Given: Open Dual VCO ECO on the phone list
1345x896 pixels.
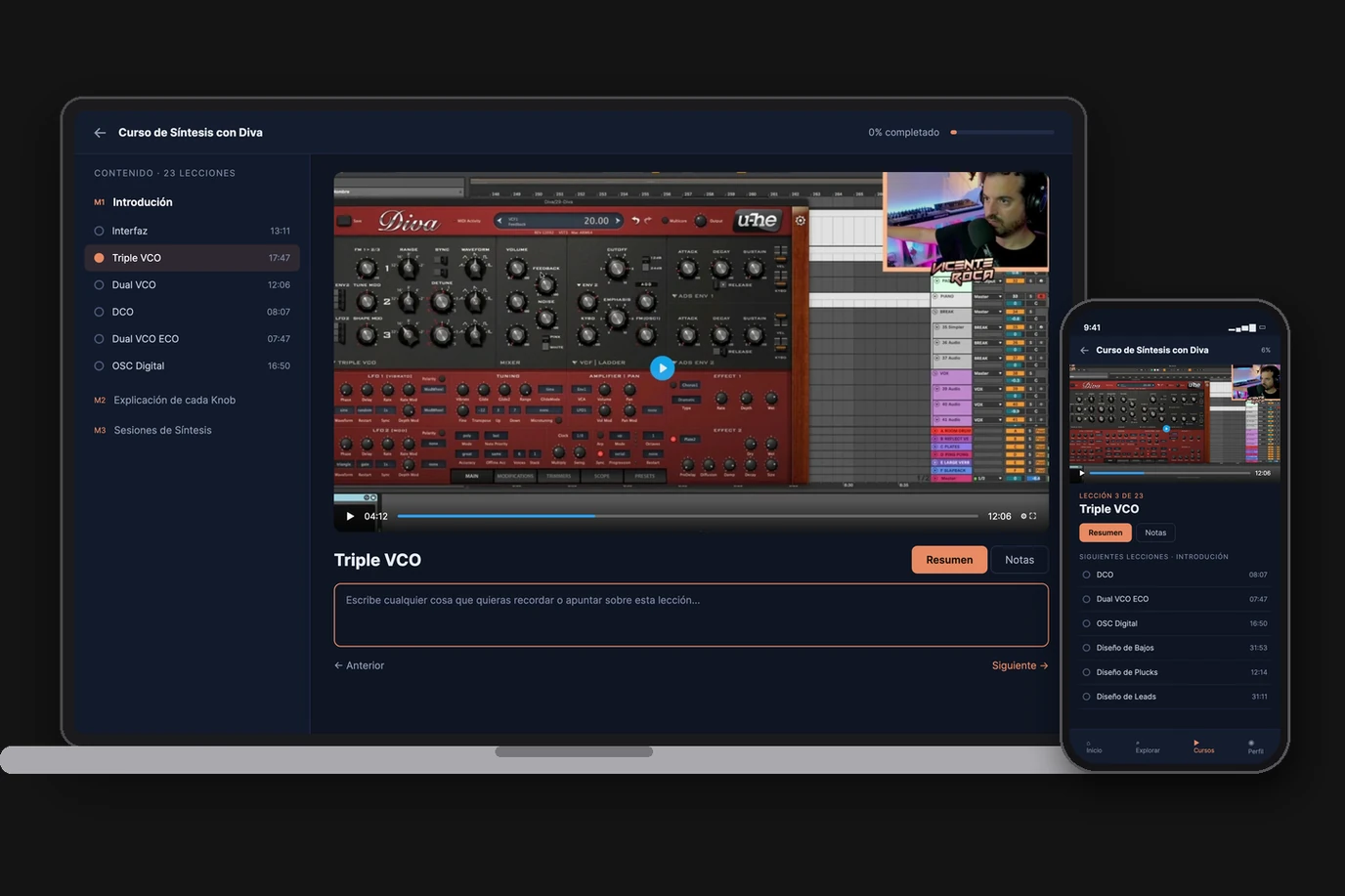Looking at the screenshot, I should coord(1175,599).
